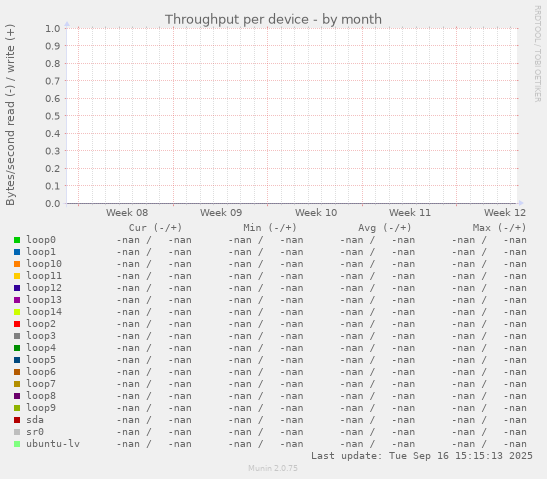Click the '1.0' y-axis value

tap(53, 29)
